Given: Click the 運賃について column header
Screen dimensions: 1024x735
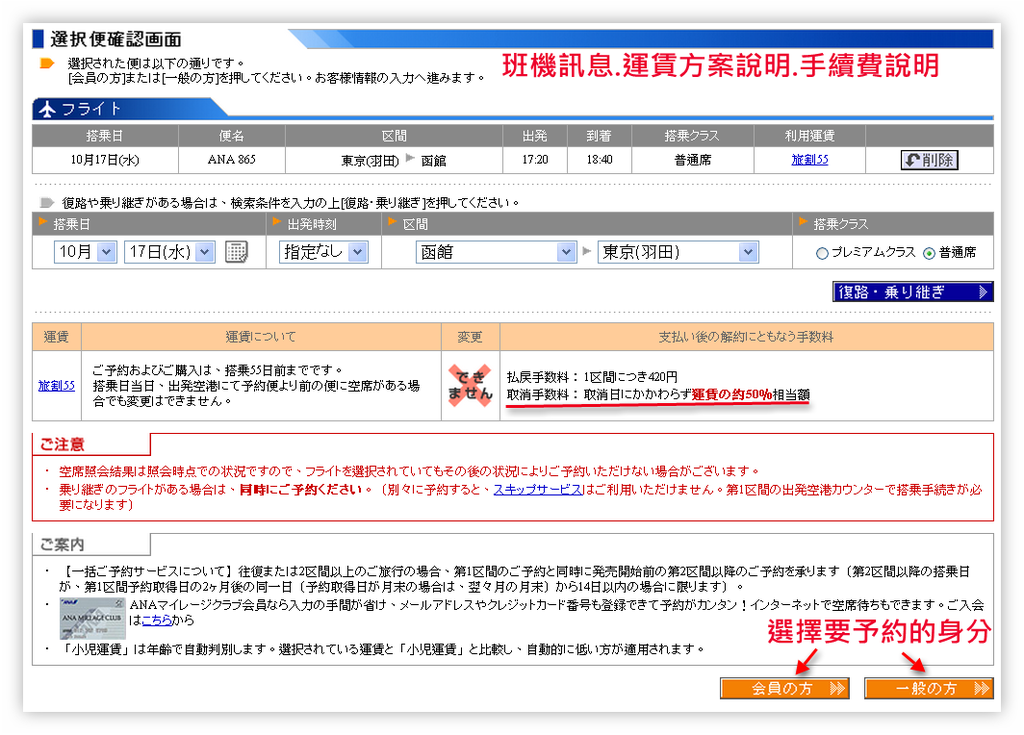Looking at the screenshot, I should click(x=261, y=337).
